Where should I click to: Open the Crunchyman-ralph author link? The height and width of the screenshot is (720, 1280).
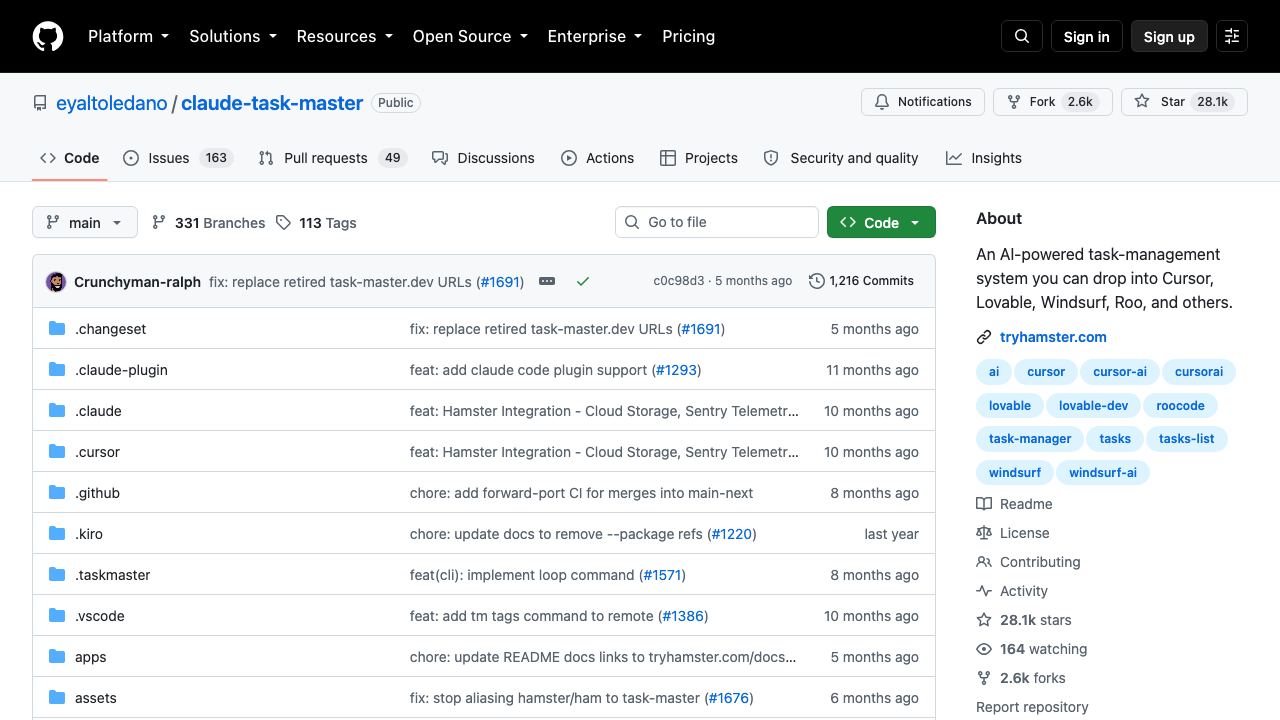point(137,282)
